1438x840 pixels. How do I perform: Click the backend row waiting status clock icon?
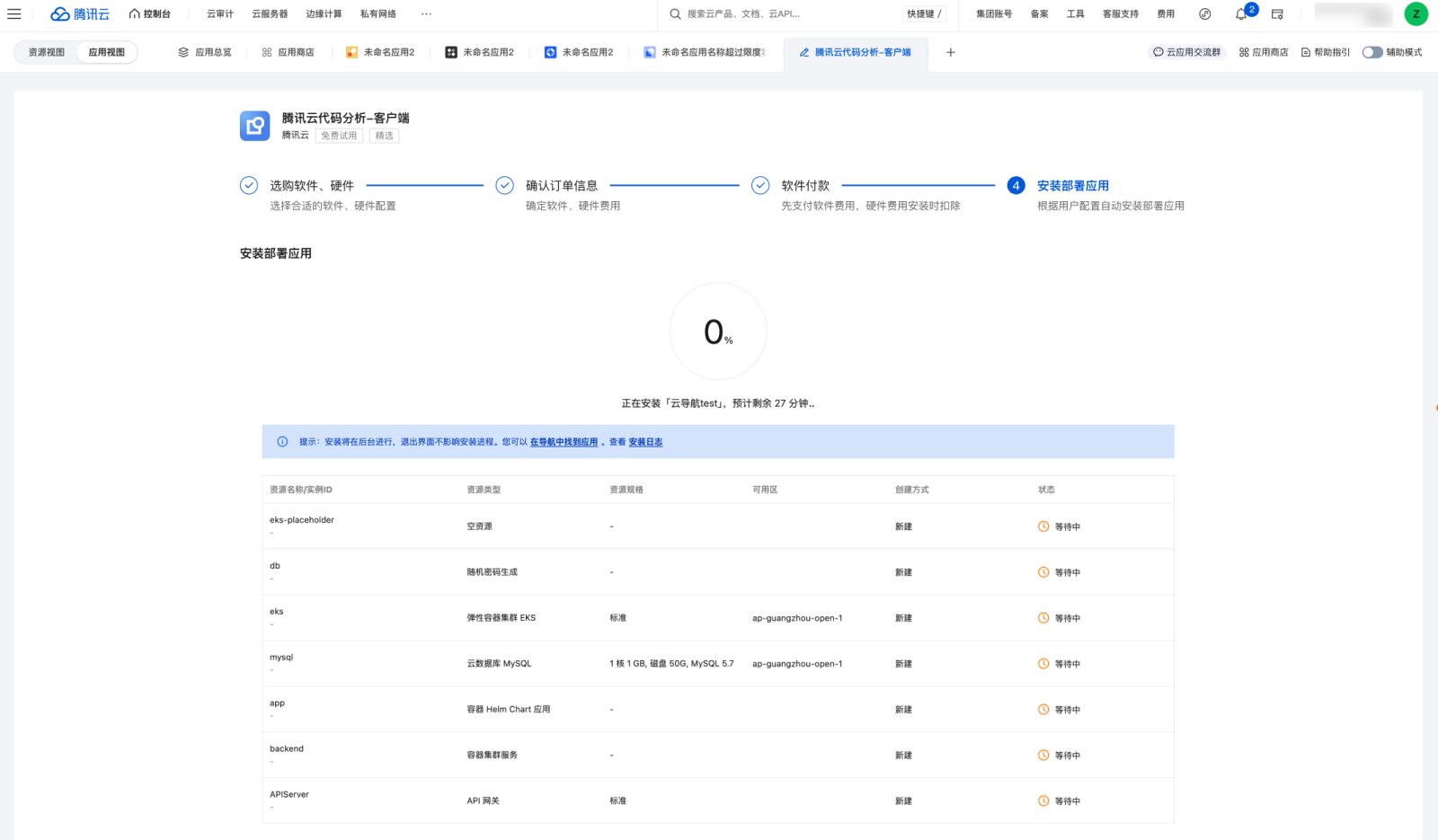point(1043,756)
